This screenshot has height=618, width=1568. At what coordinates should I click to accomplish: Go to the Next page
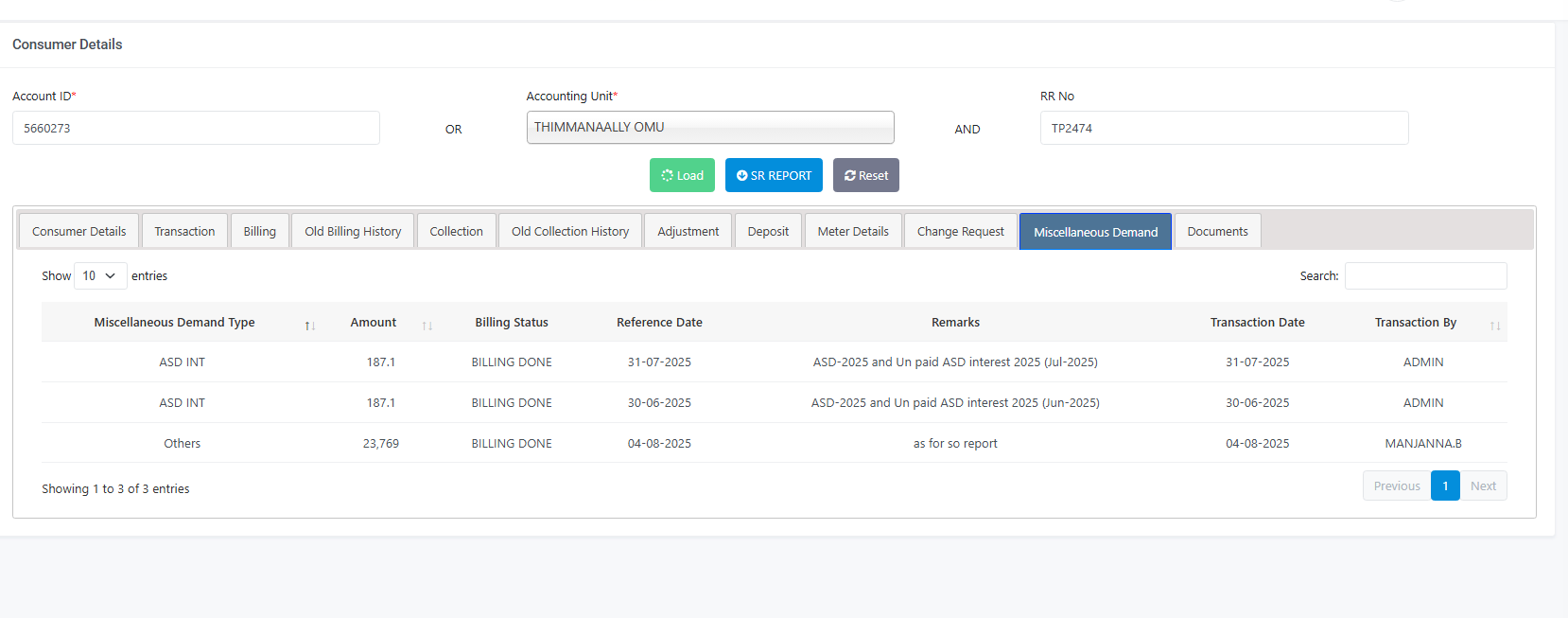[1483, 486]
